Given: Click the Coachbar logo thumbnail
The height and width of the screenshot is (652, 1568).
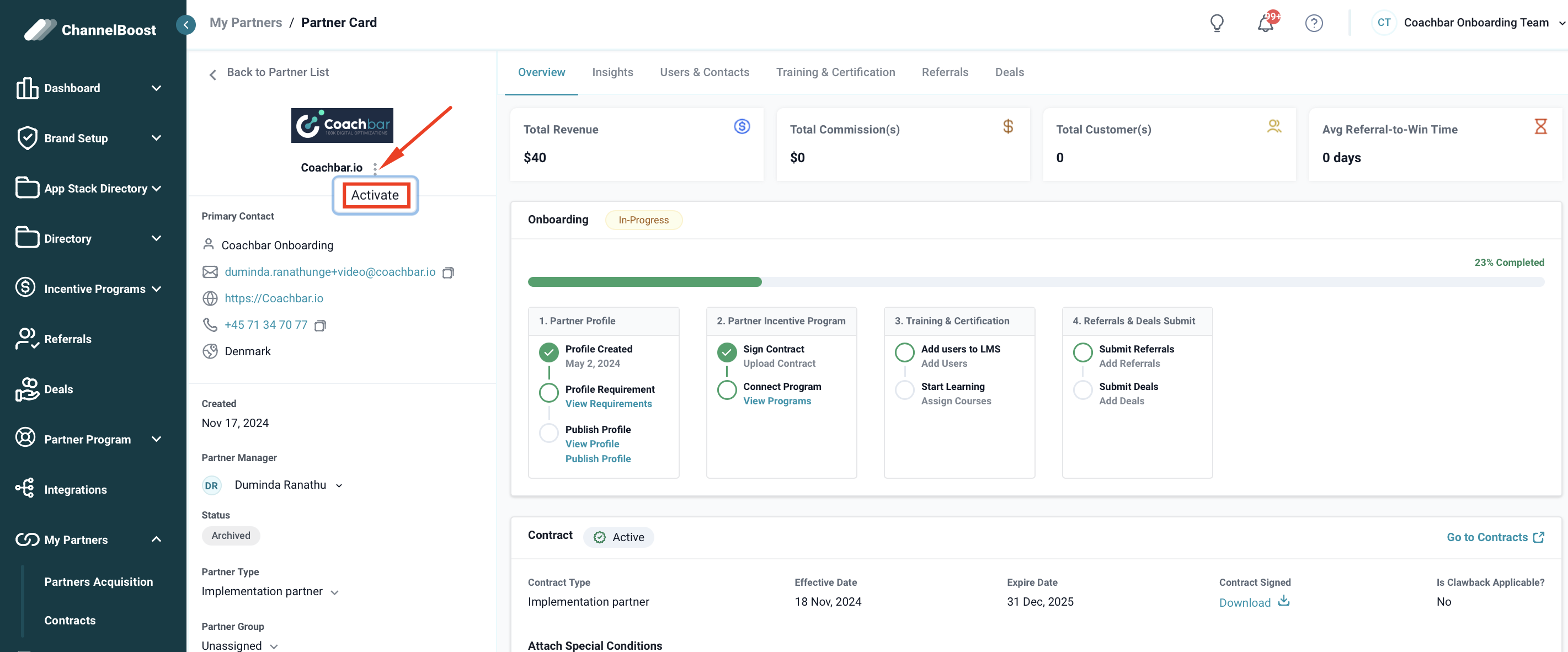Looking at the screenshot, I should point(342,125).
